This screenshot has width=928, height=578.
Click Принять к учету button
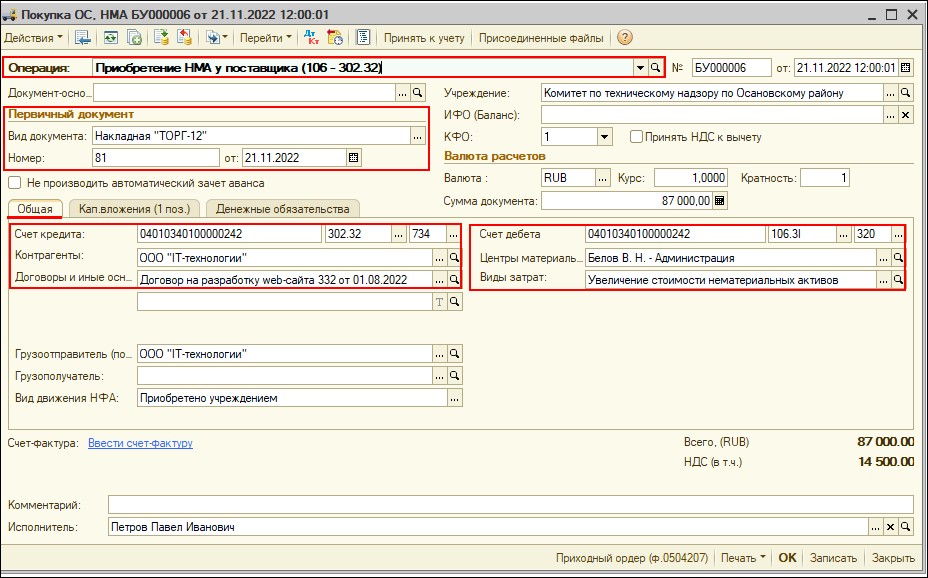pyautogui.click(x=424, y=38)
